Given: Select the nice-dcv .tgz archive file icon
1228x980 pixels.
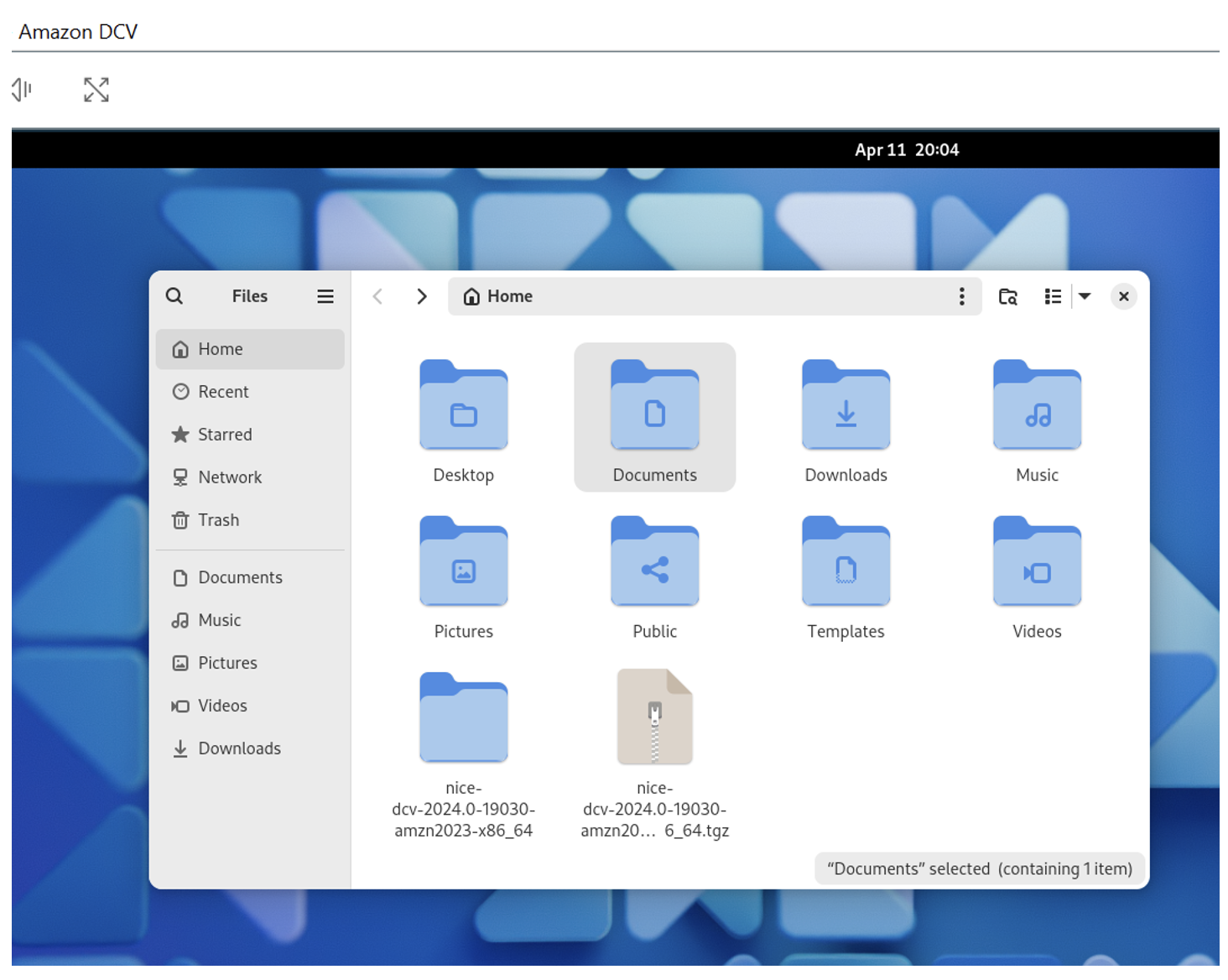Looking at the screenshot, I should tap(655, 717).
